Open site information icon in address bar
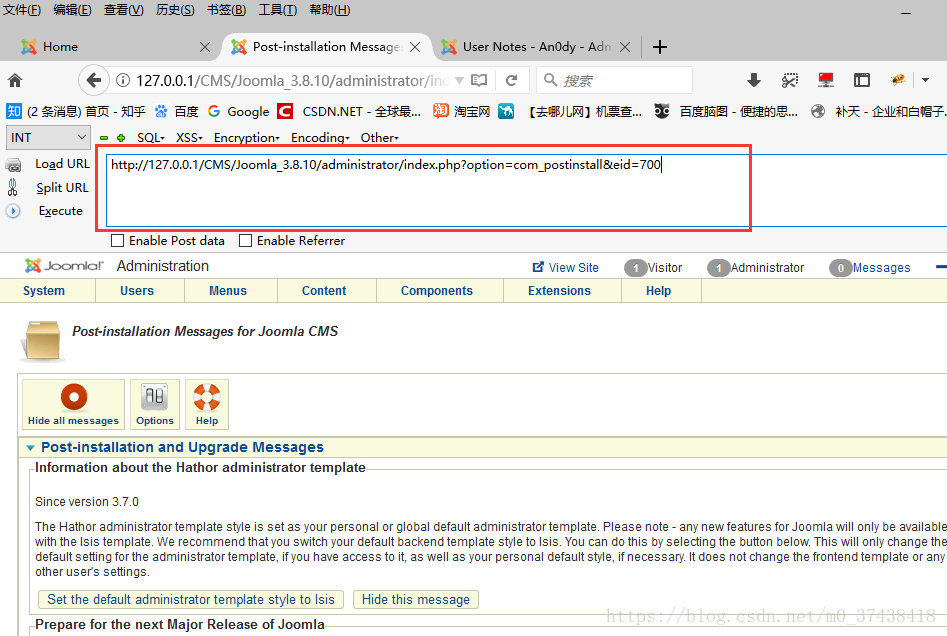 click(123, 80)
